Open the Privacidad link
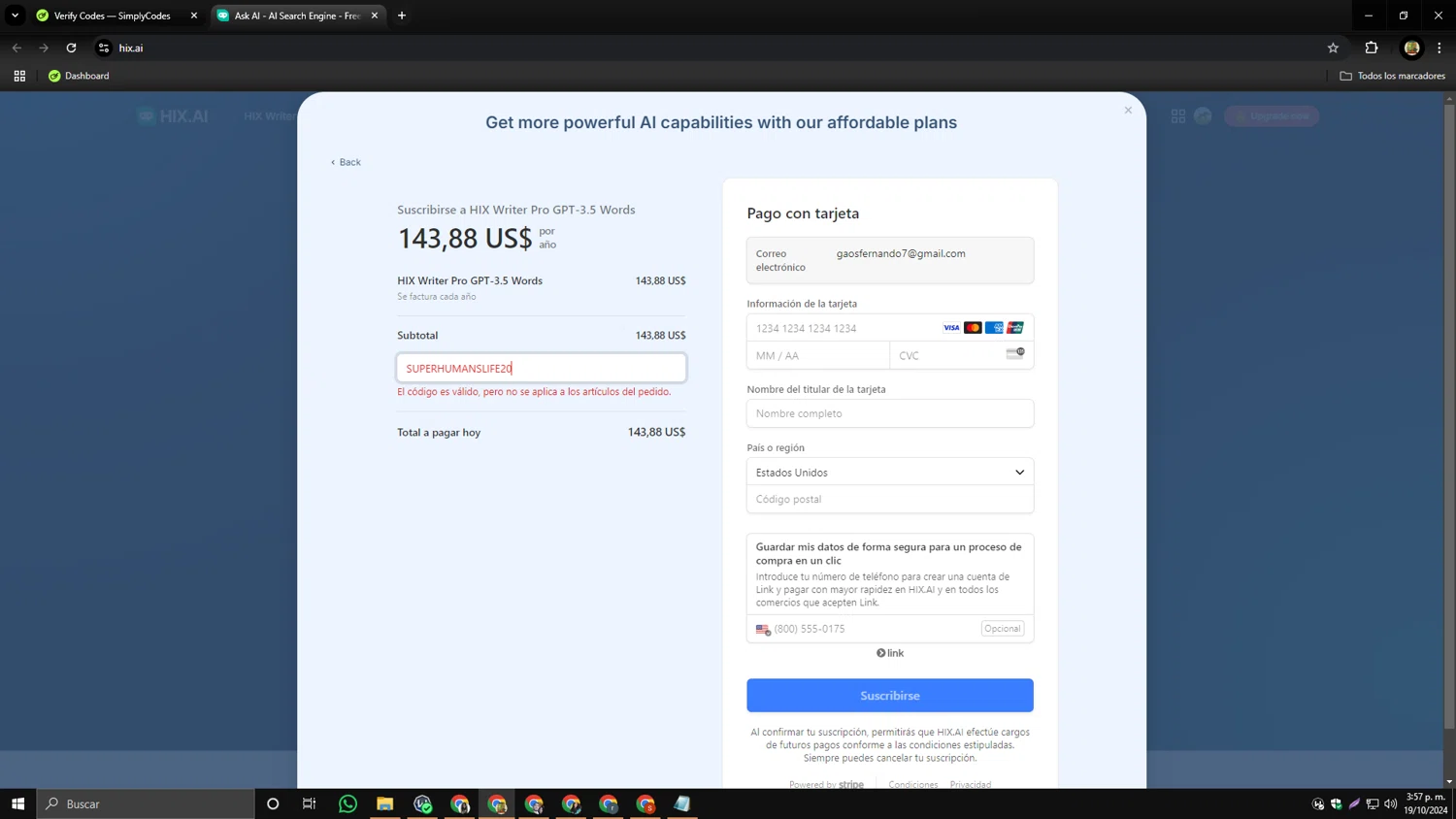This screenshot has height=819, width=1456. (971, 784)
